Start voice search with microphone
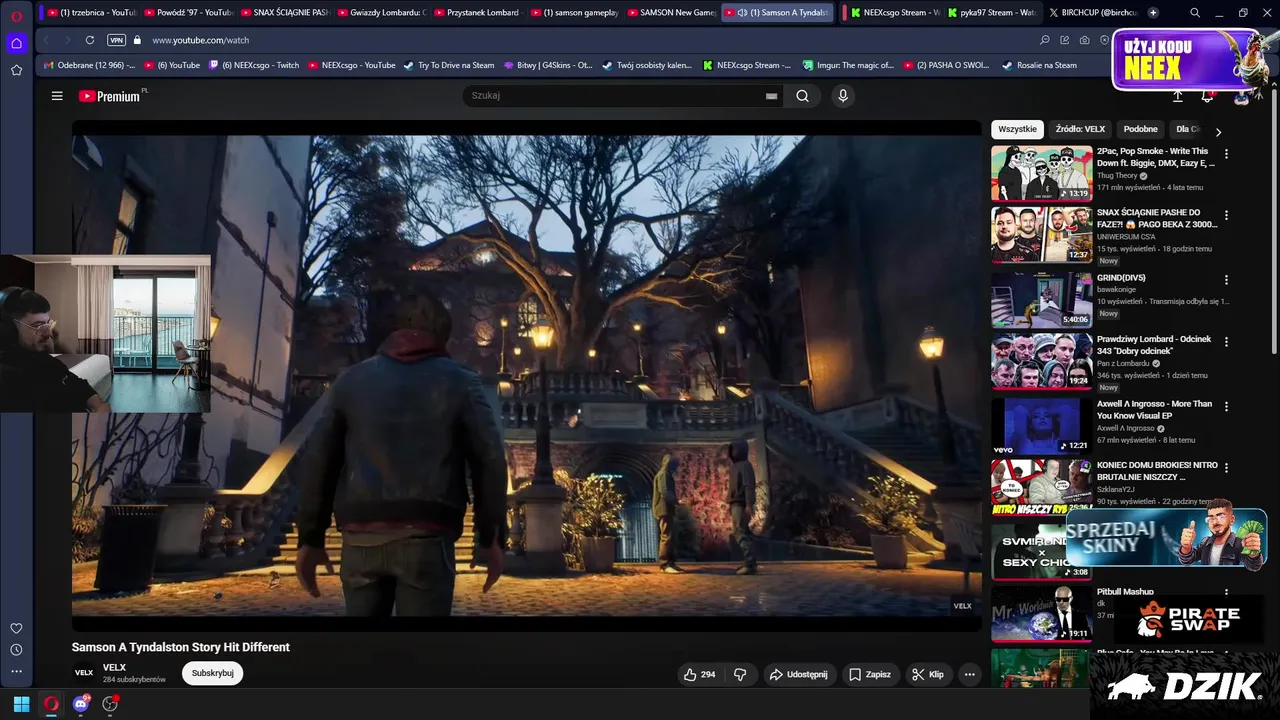This screenshot has height=720, width=1280. tap(843, 96)
